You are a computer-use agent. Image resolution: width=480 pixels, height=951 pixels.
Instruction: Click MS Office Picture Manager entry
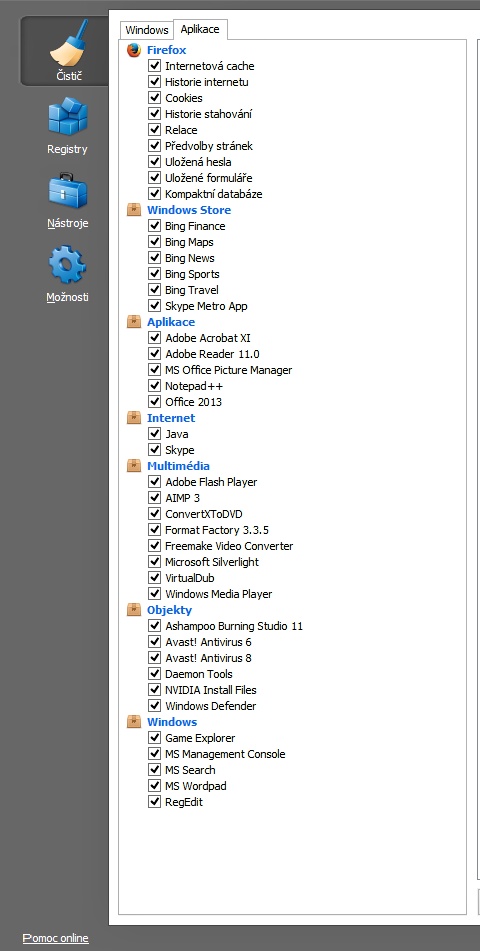click(229, 370)
